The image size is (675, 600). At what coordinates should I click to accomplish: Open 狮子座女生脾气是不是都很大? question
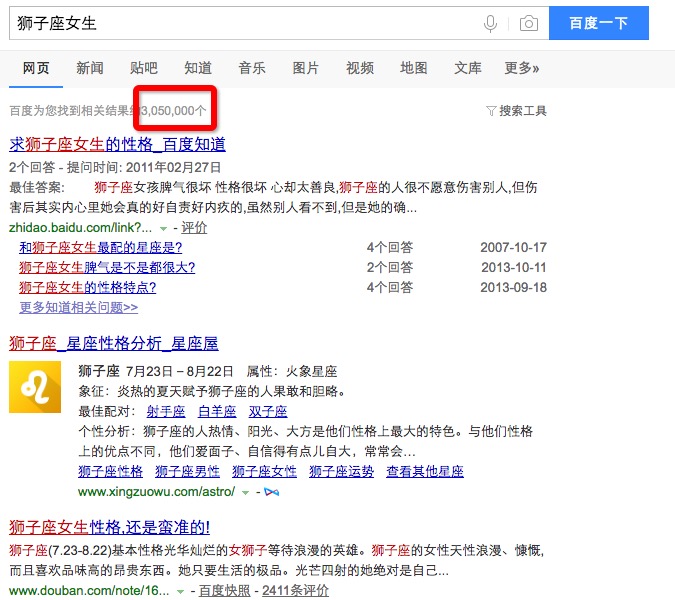point(107,268)
